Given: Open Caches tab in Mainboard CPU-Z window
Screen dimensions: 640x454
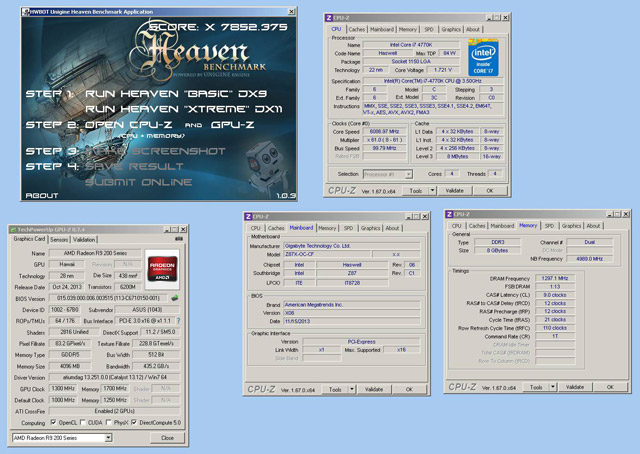Looking at the screenshot, I should point(276,228).
